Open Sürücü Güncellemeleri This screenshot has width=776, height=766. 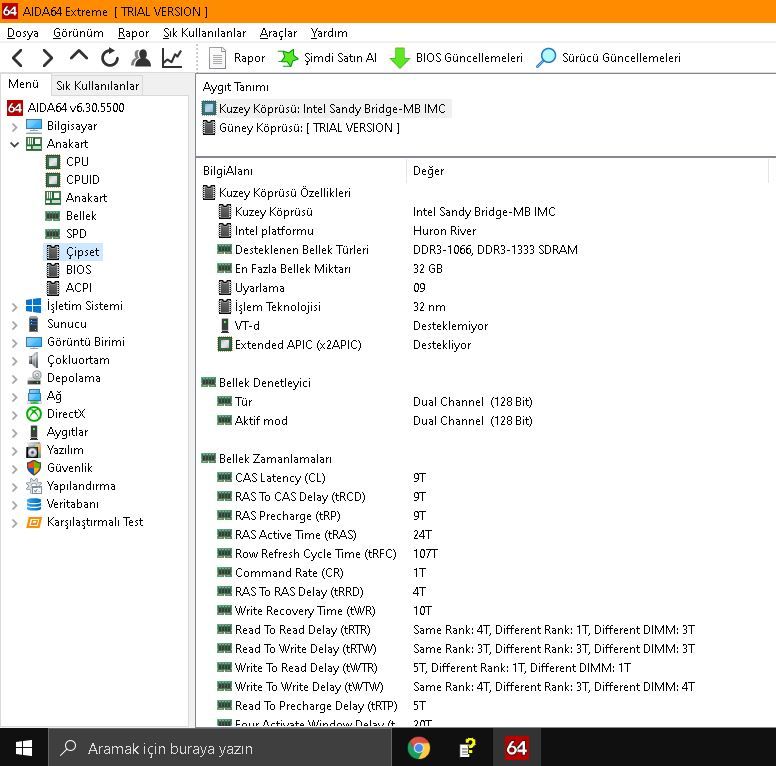608,58
